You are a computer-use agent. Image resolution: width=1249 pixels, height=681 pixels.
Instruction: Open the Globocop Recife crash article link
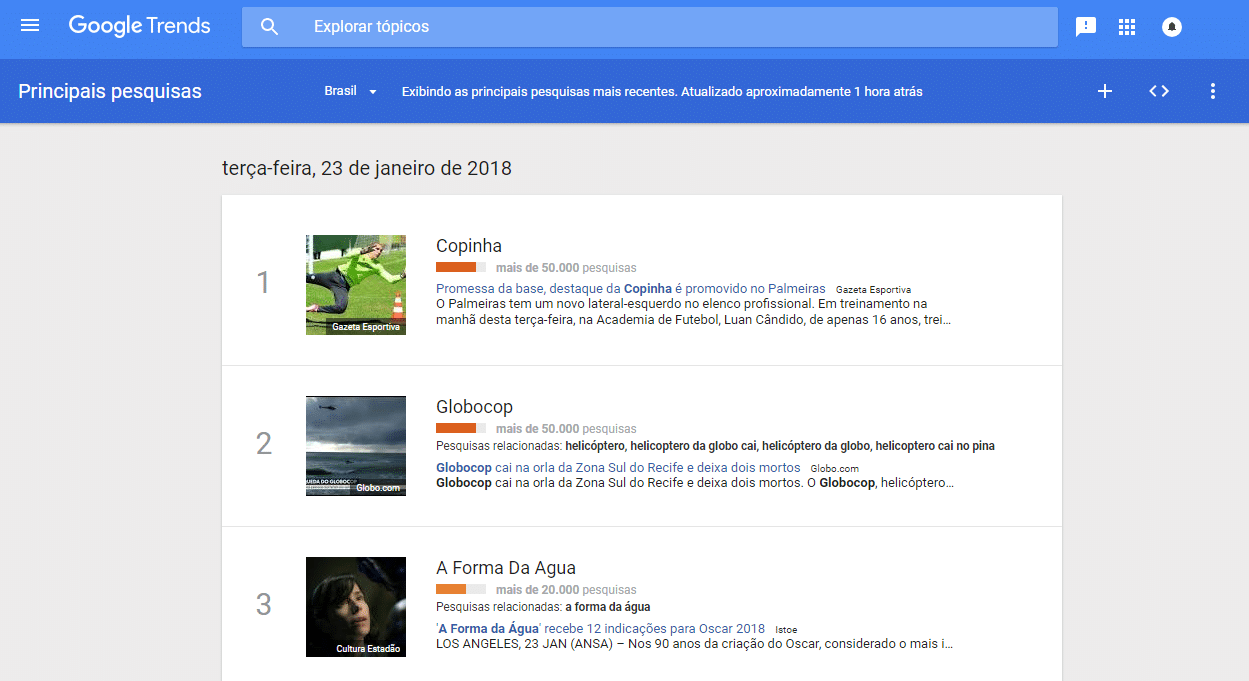[x=618, y=467]
